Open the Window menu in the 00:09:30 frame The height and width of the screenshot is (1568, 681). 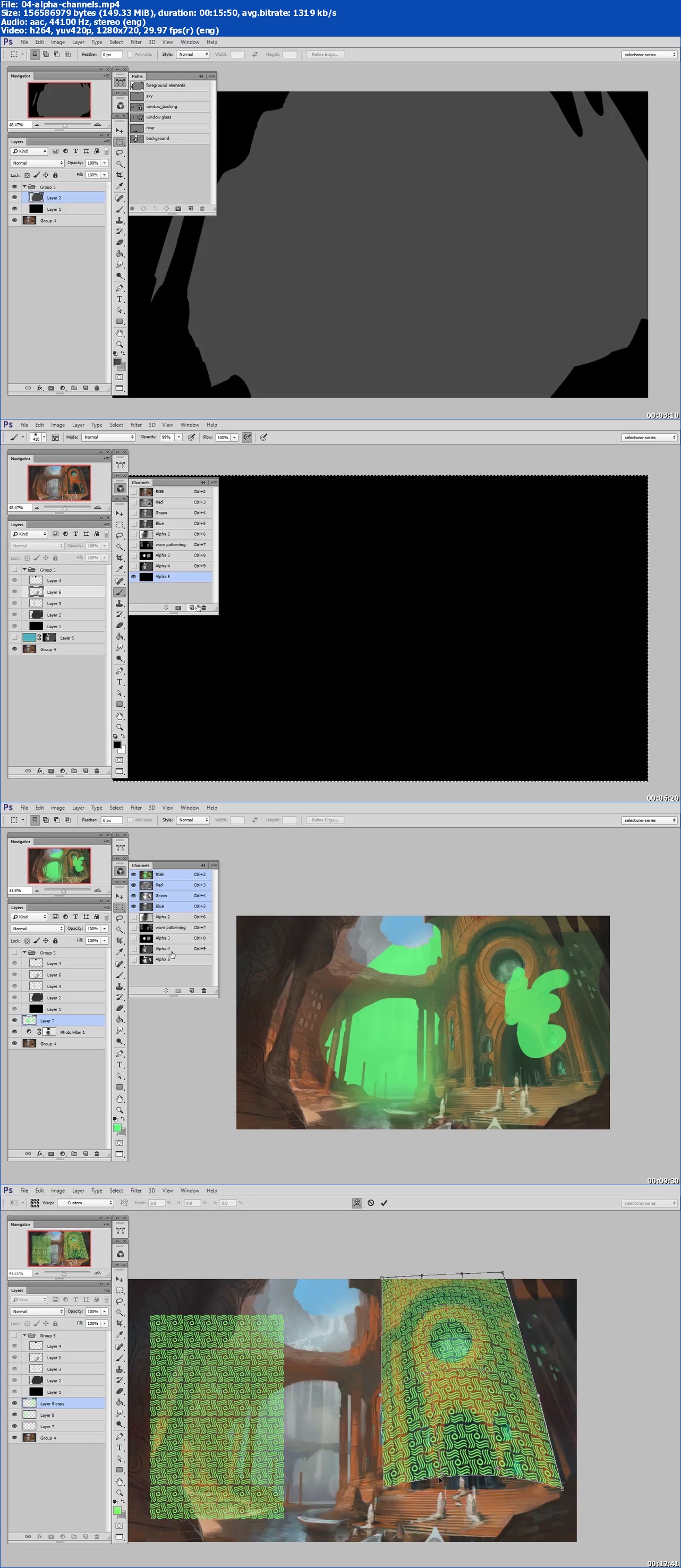click(190, 808)
